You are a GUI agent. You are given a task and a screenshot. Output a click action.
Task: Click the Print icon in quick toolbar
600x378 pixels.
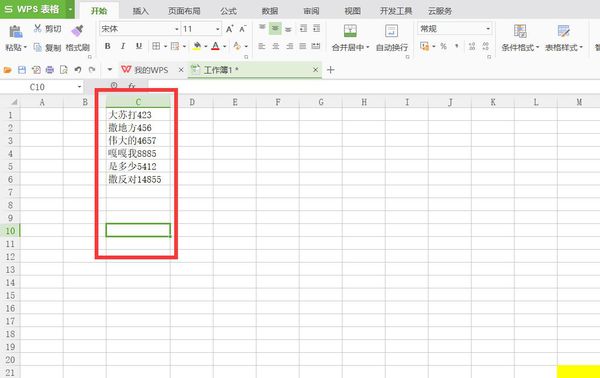50,70
